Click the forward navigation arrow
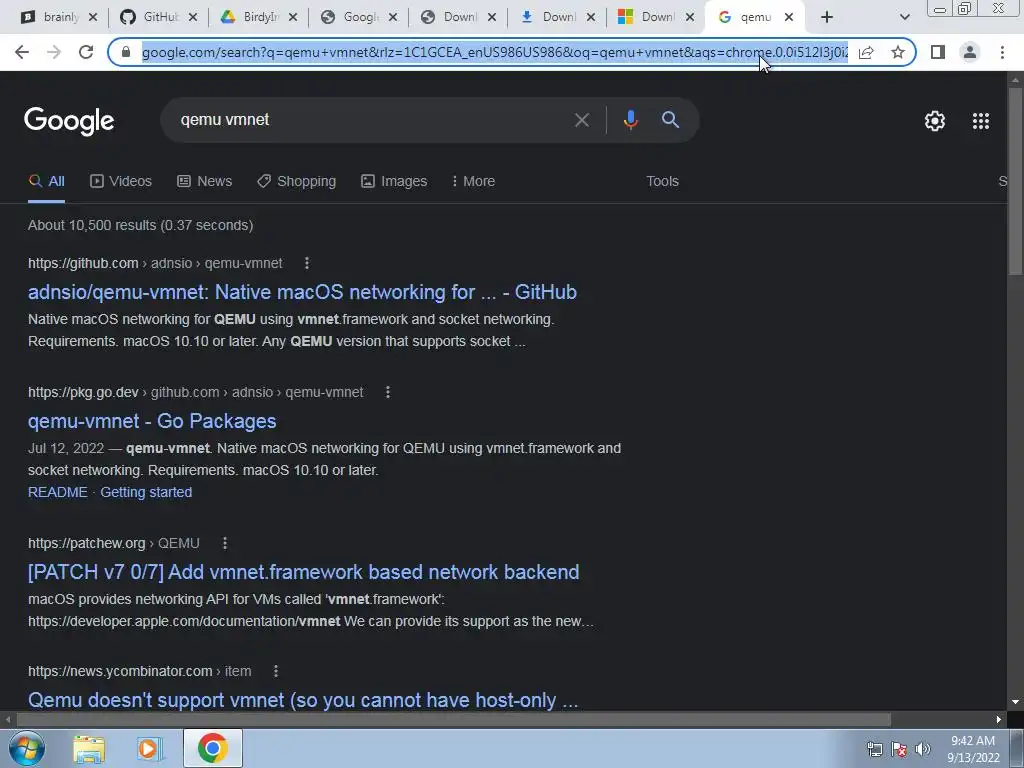Screen dimensions: 1024x768 54,52
